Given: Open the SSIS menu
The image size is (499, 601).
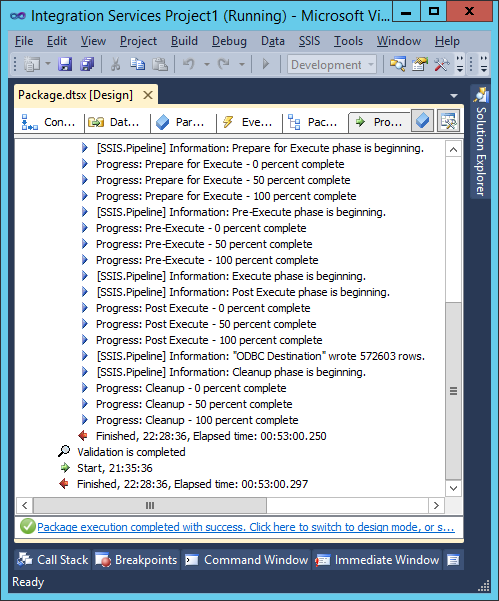Looking at the screenshot, I should tap(309, 41).
